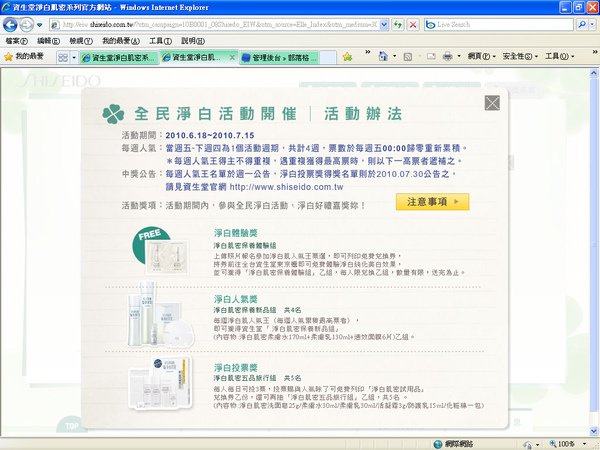Open the 安全性(S) toolbar menu
This screenshot has height=450, width=600.
coord(520,57)
